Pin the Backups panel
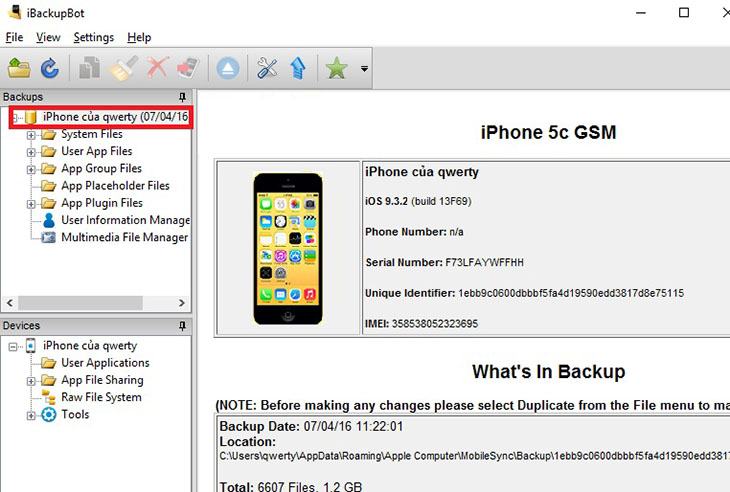Viewport: 730px width, 492px height. point(182,97)
